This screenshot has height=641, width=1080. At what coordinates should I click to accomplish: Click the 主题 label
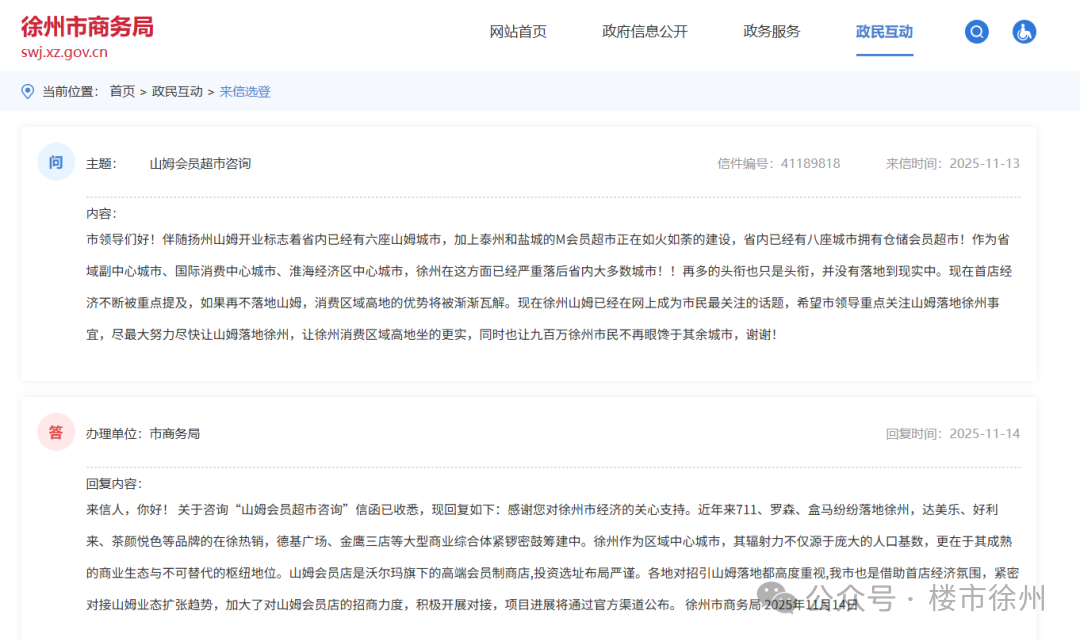pyautogui.click(x=101, y=164)
